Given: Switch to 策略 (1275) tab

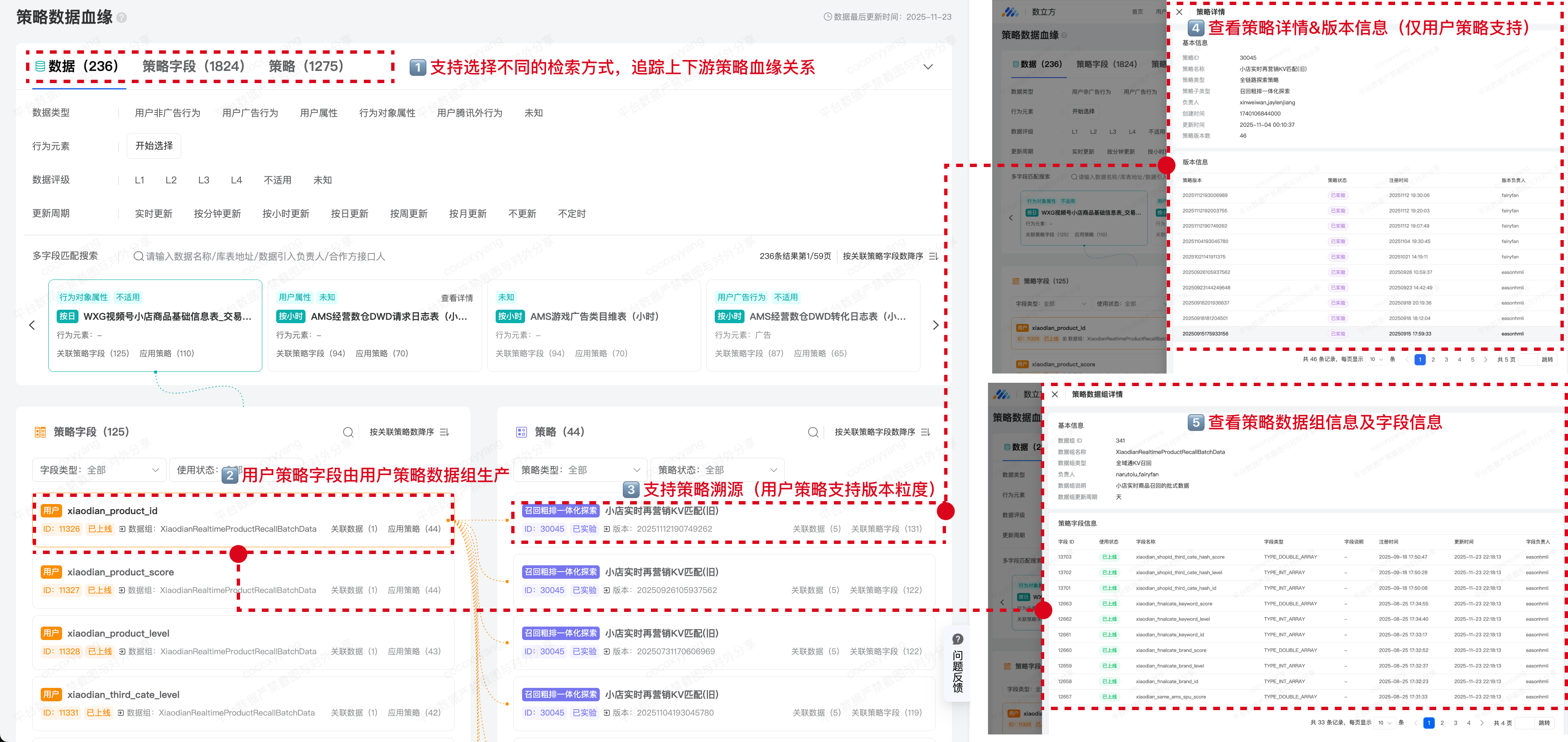Looking at the screenshot, I should (306, 66).
